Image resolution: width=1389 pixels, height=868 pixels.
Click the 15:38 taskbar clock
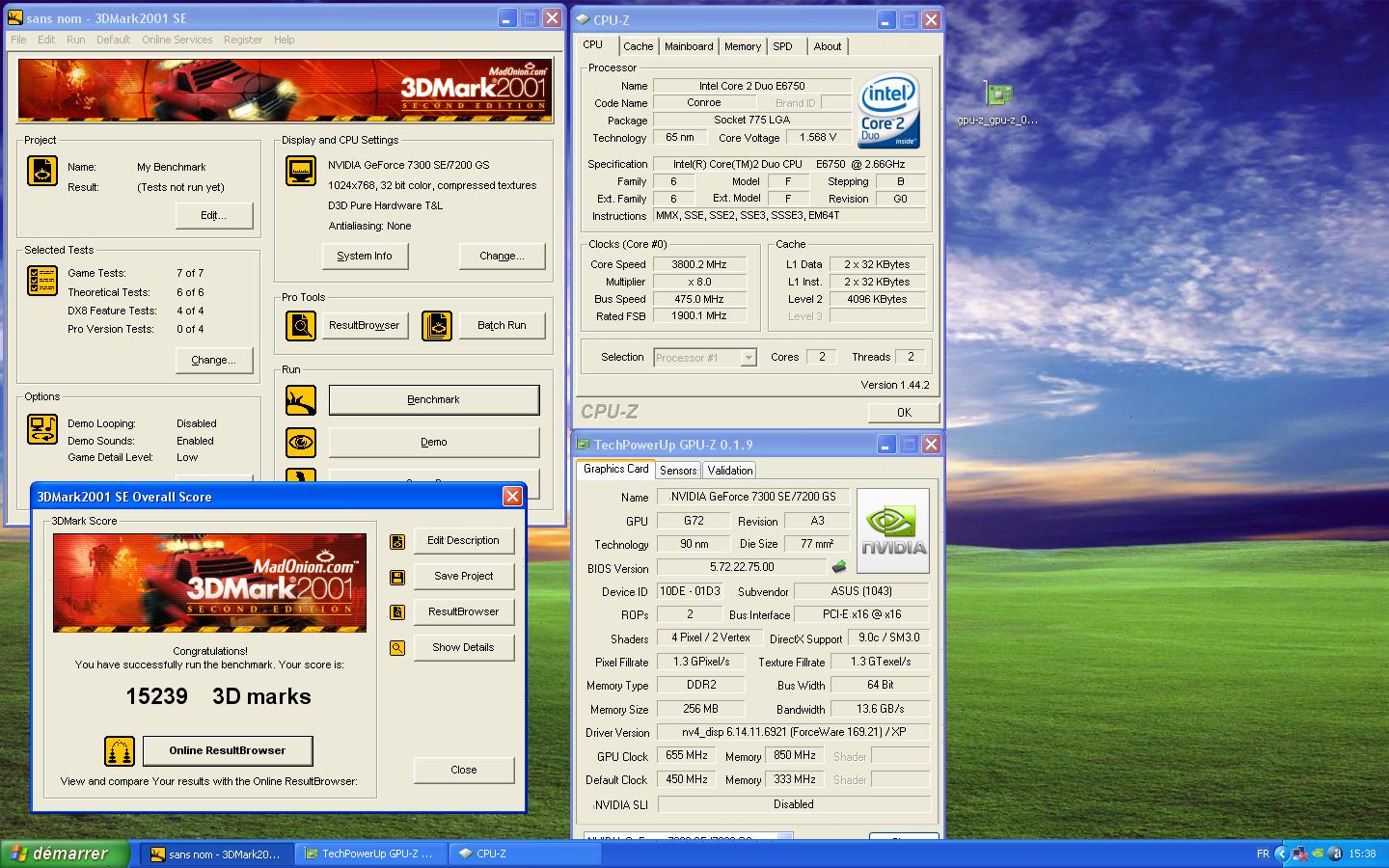point(1362,854)
